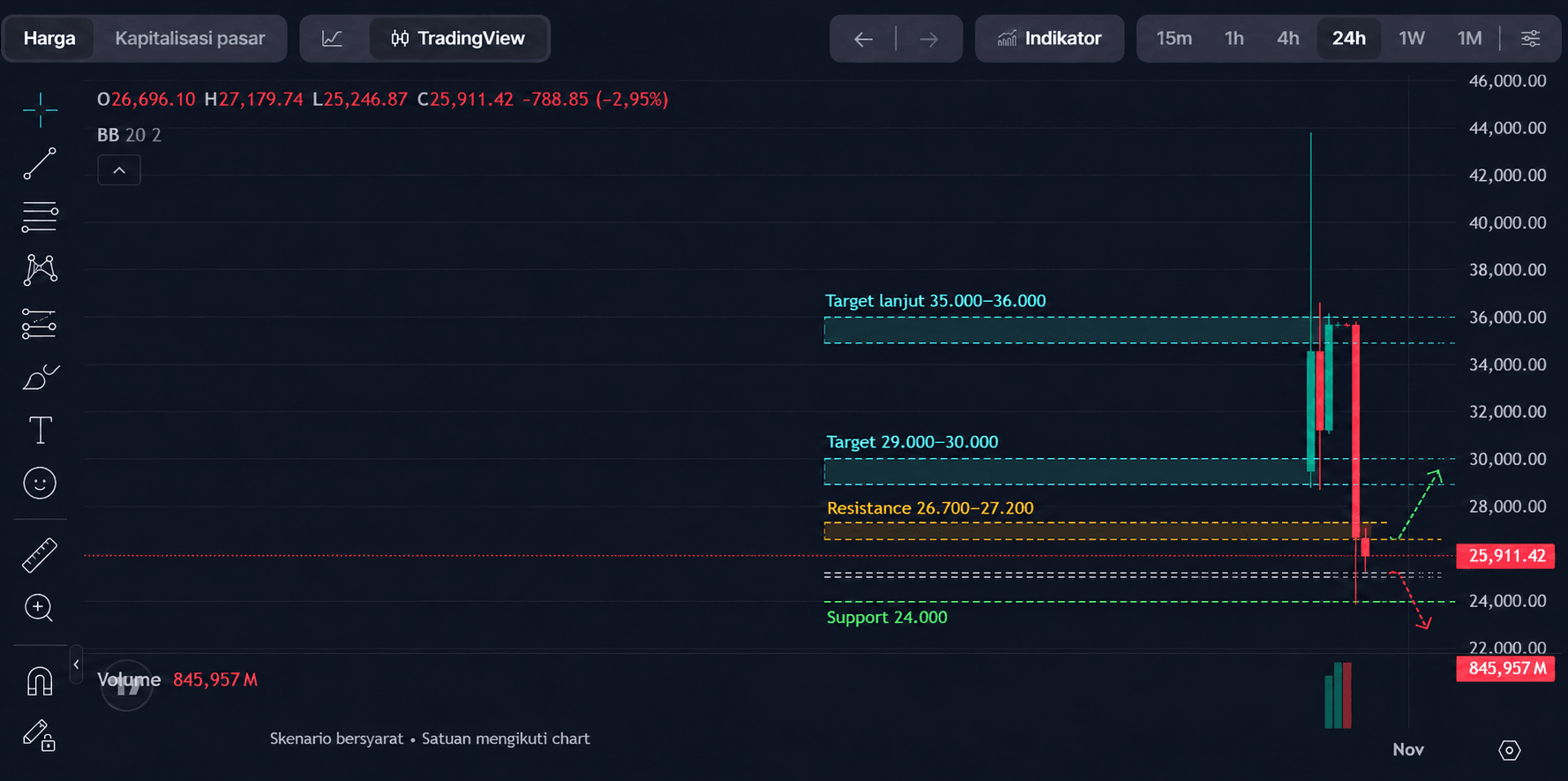Open the emoji icons tool
Image resolution: width=1568 pixels, height=781 pixels.
(x=40, y=483)
